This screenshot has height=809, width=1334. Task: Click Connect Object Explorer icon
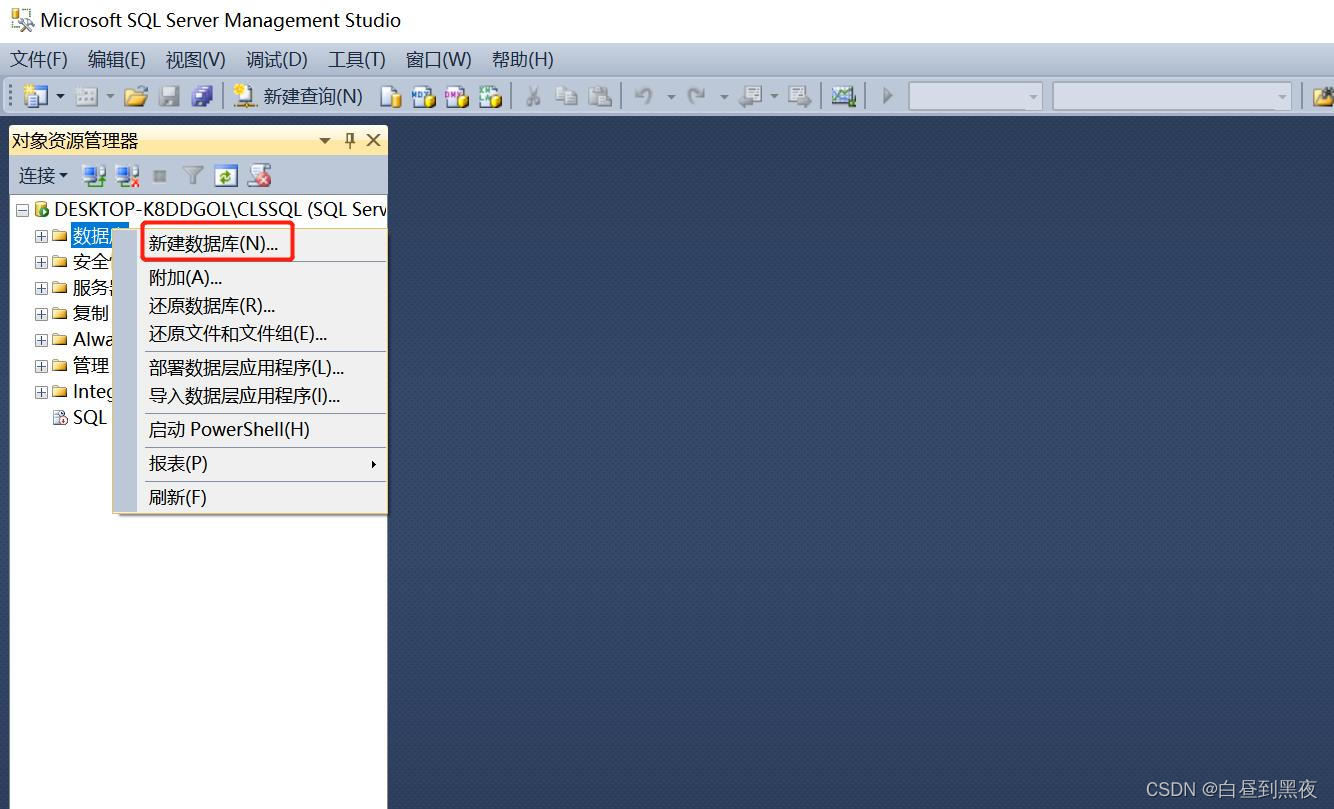pos(94,176)
